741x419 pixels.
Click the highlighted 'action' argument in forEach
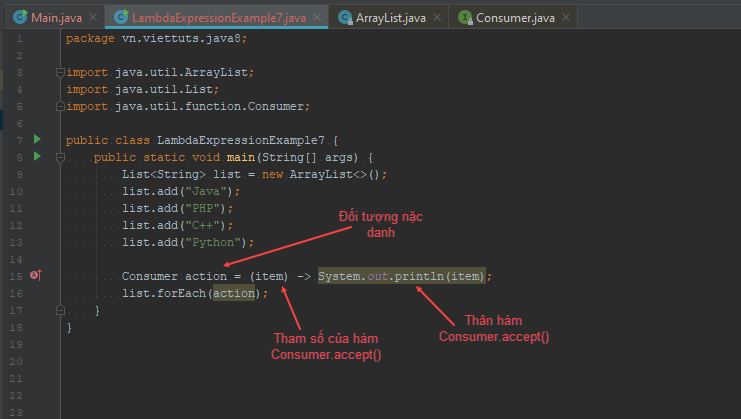tap(234, 293)
